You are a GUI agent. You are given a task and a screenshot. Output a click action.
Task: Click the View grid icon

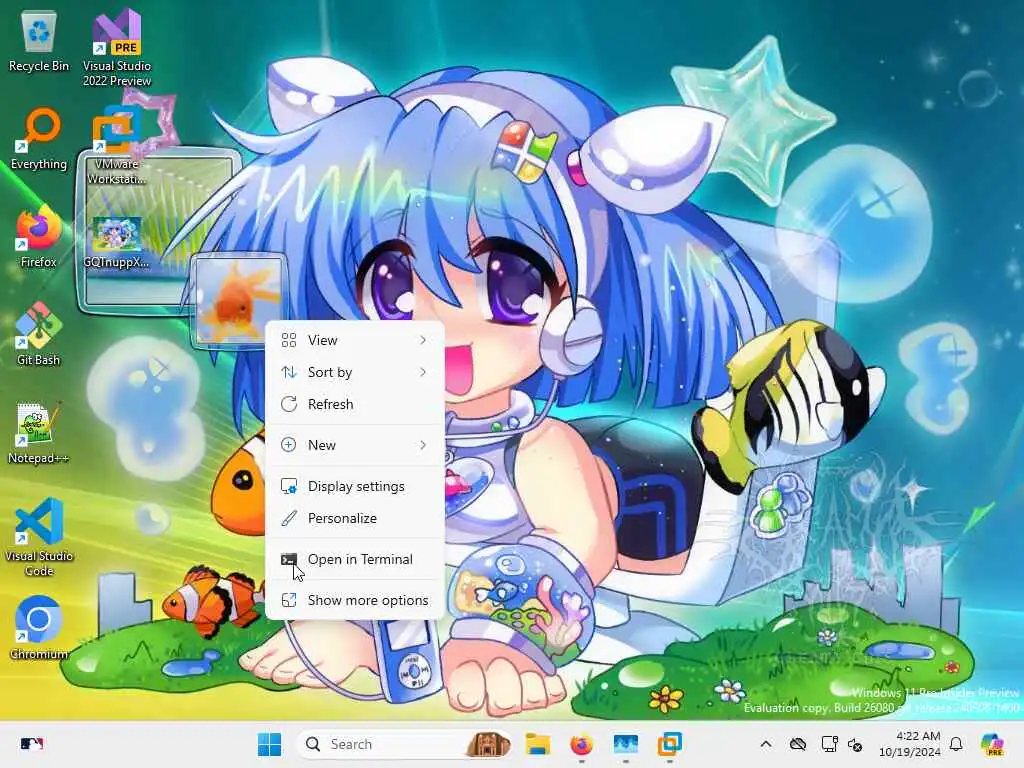pos(289,340)
